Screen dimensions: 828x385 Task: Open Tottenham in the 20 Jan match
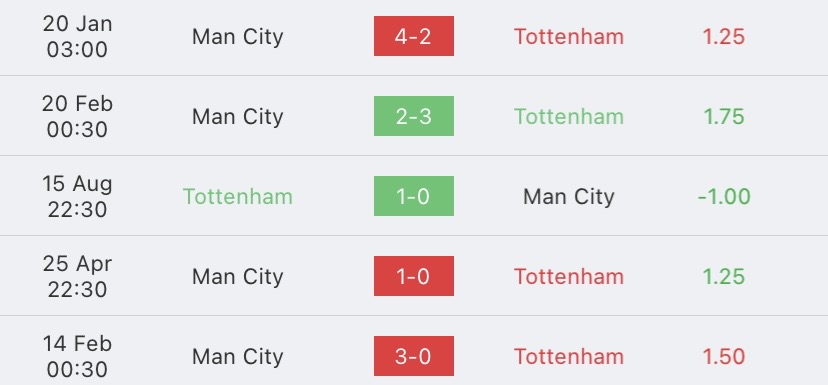pos(569,36)
